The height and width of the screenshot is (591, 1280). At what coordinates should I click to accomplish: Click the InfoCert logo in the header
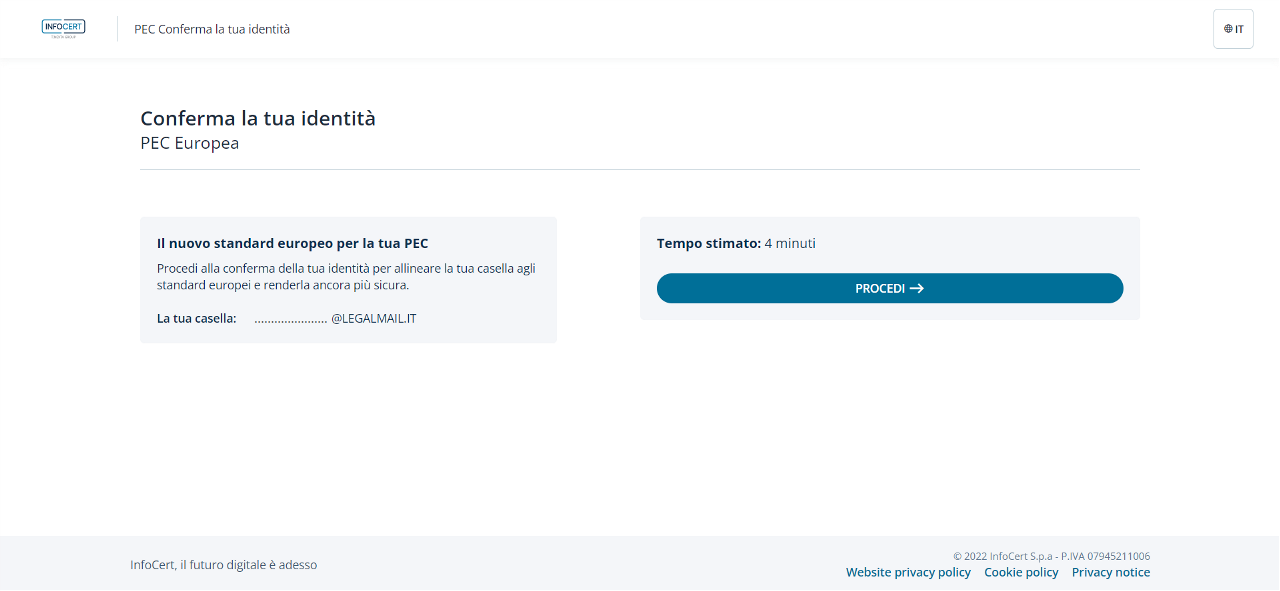[x=63, y=28]
